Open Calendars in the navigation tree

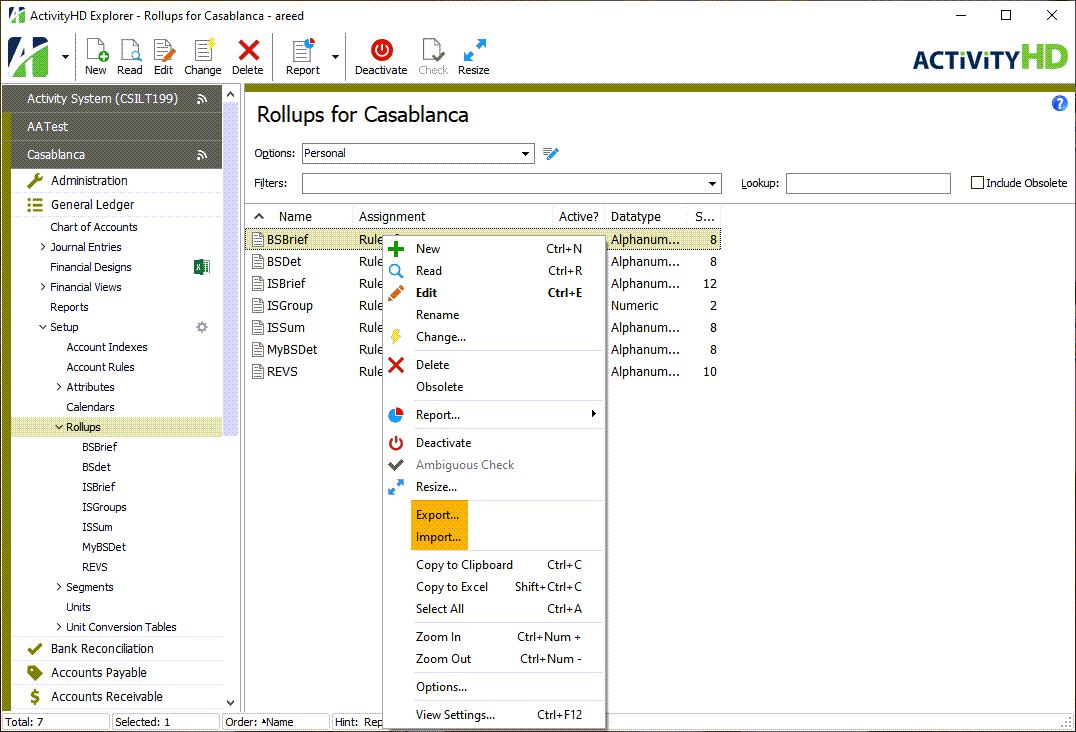pos(90,407)
